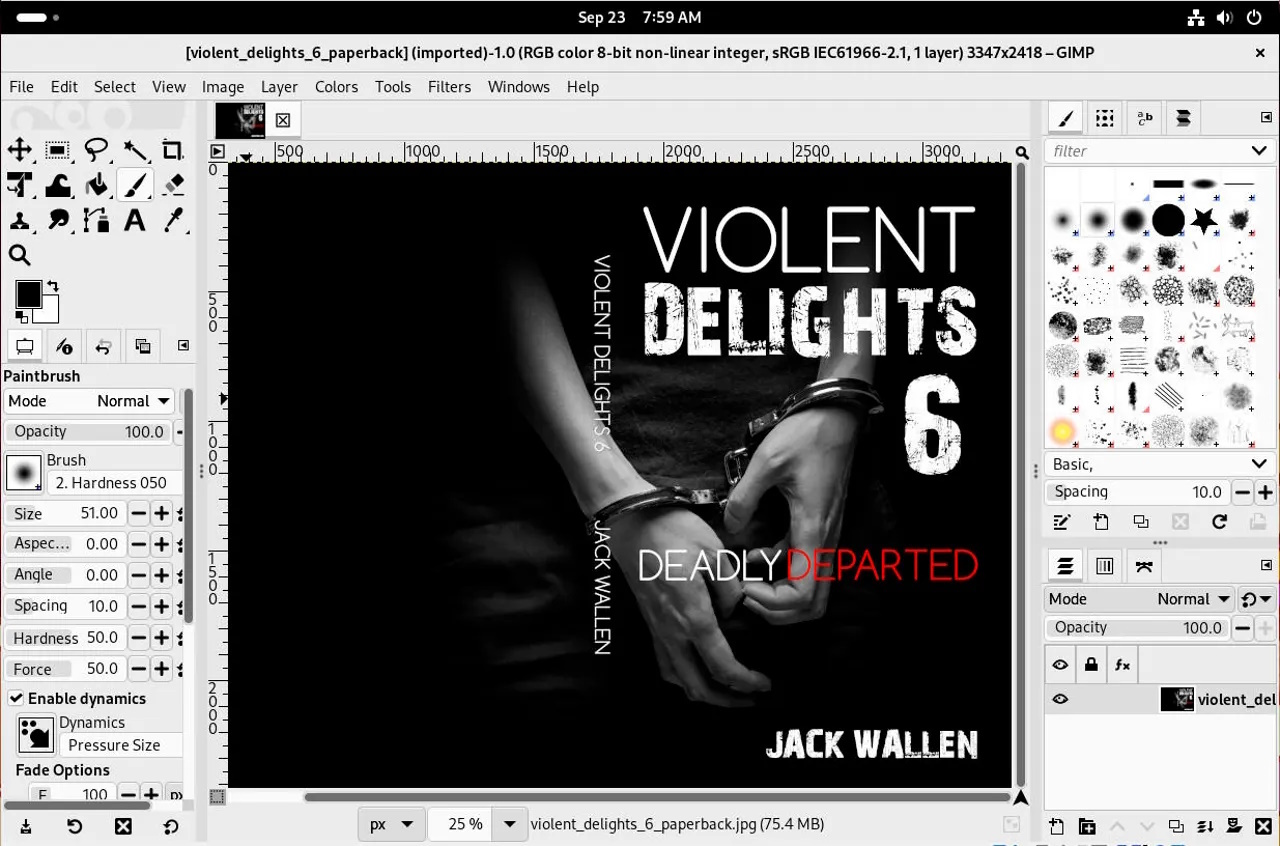
Task: Select the Paintbrush tool
Action: pos(134,185)
